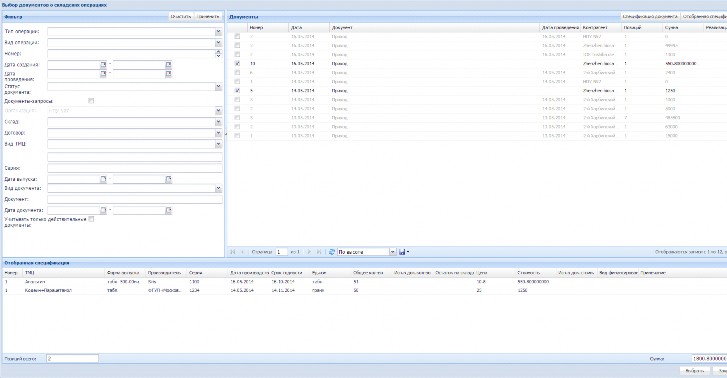Collapse the filter panel using splitter arrow
Image resolution: width=727 pixels, height=378 pixels.
(x=225, y=134)
